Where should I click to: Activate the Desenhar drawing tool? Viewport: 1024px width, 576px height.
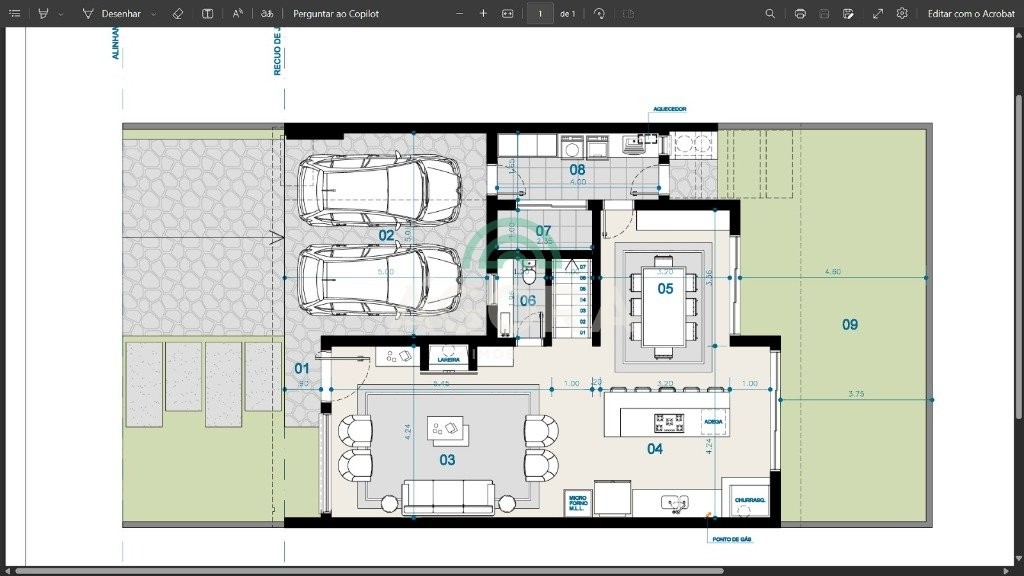(x=111, y=14)
